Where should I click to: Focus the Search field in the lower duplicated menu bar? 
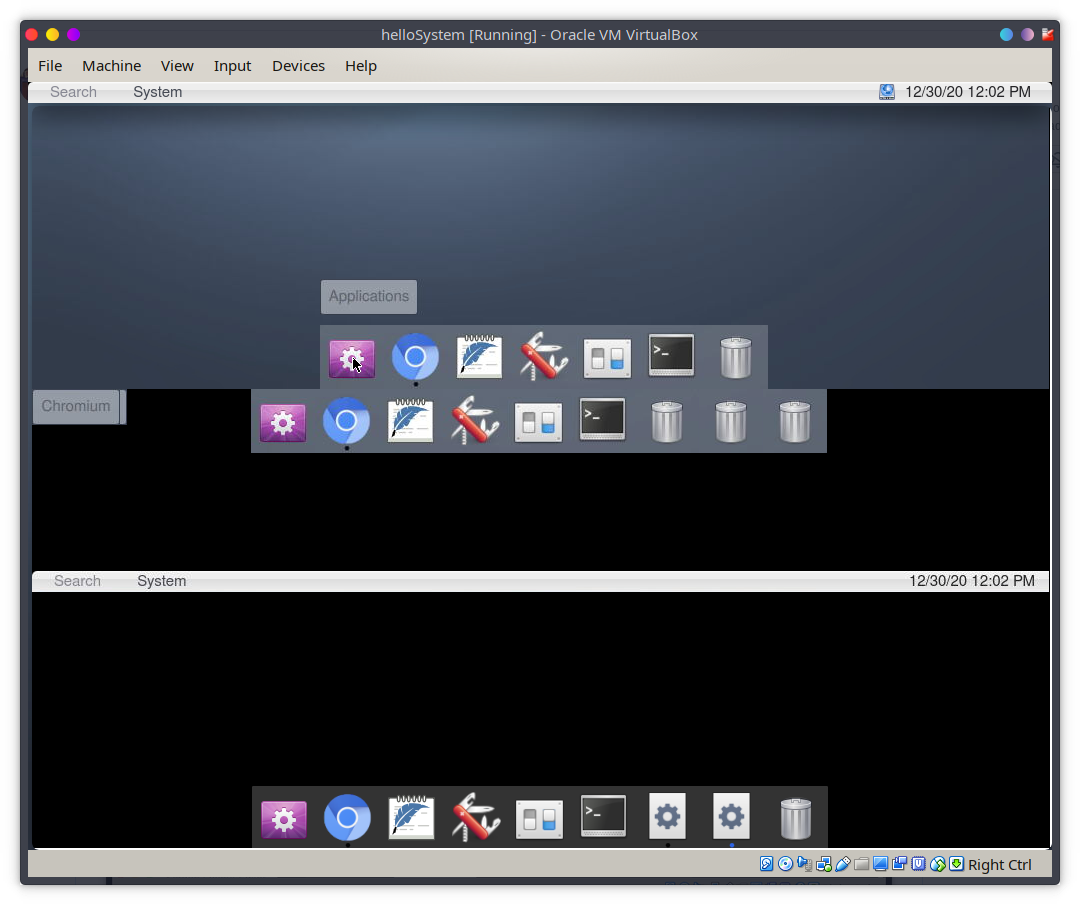[77, 581]
